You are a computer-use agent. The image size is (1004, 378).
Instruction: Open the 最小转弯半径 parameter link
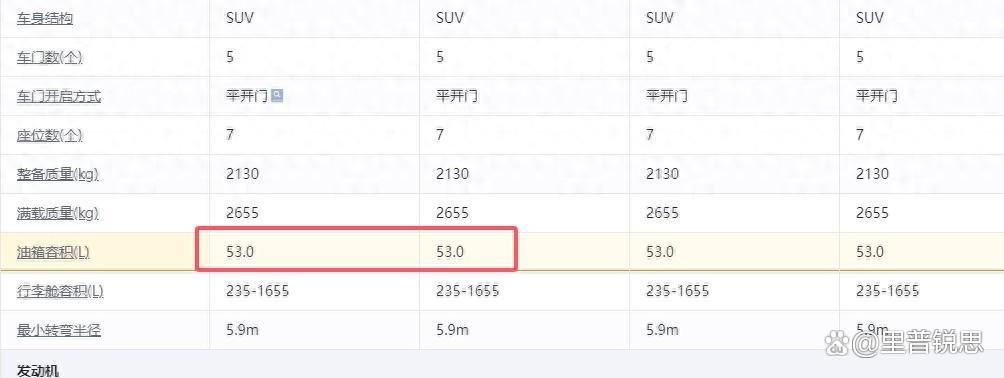[59, 331]
